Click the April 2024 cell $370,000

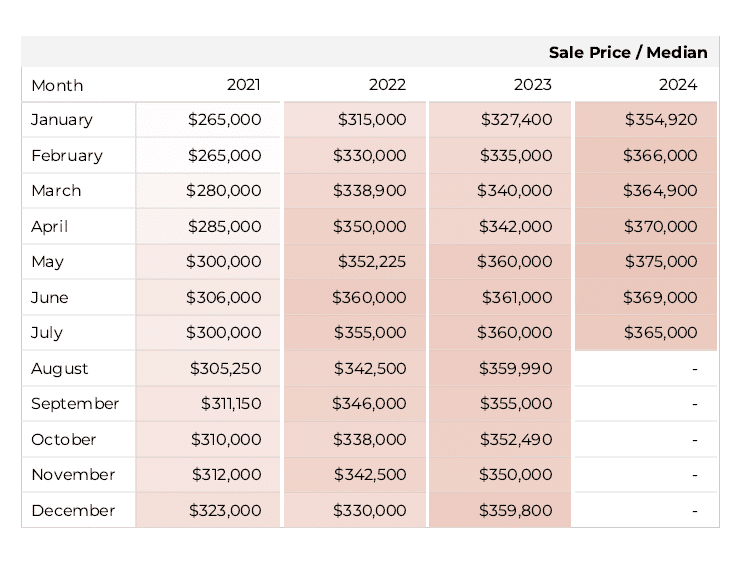(661, 226)
